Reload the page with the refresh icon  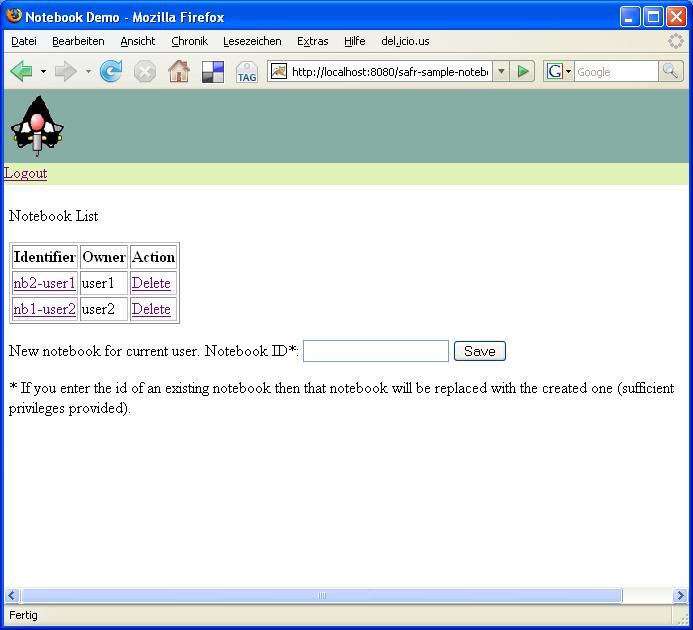pos(110,71)
